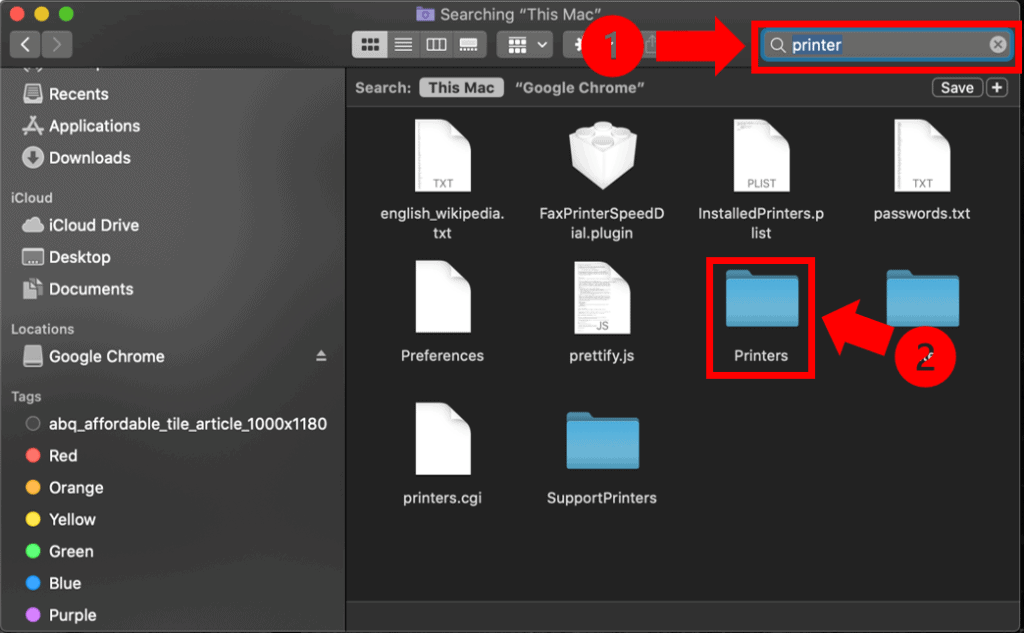This screenshot has width=1024, height=633.
Task: Clear the search field with the x button
Action: click(x=997, y=45)
